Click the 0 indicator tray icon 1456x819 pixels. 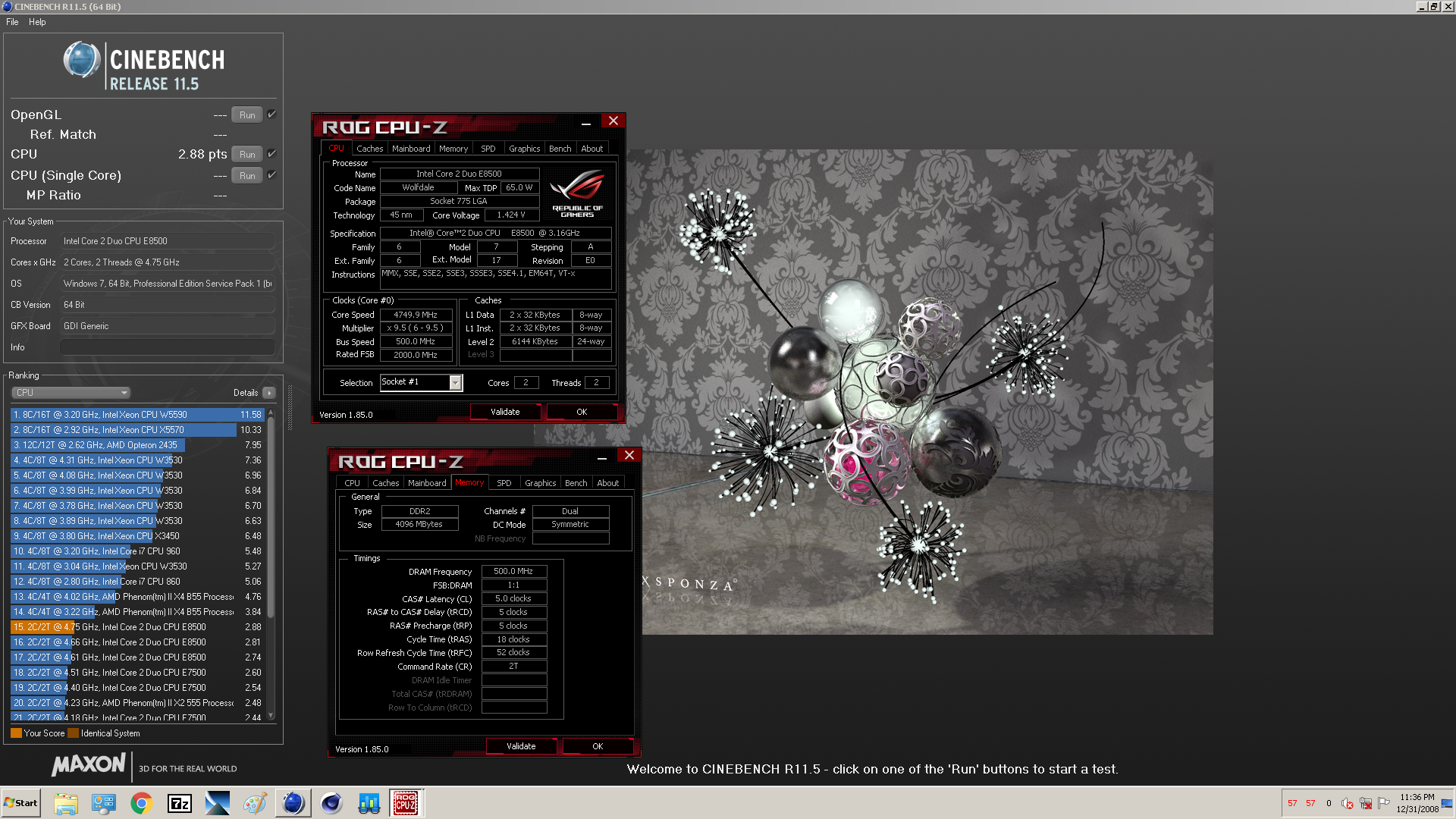coord(1329,803)
